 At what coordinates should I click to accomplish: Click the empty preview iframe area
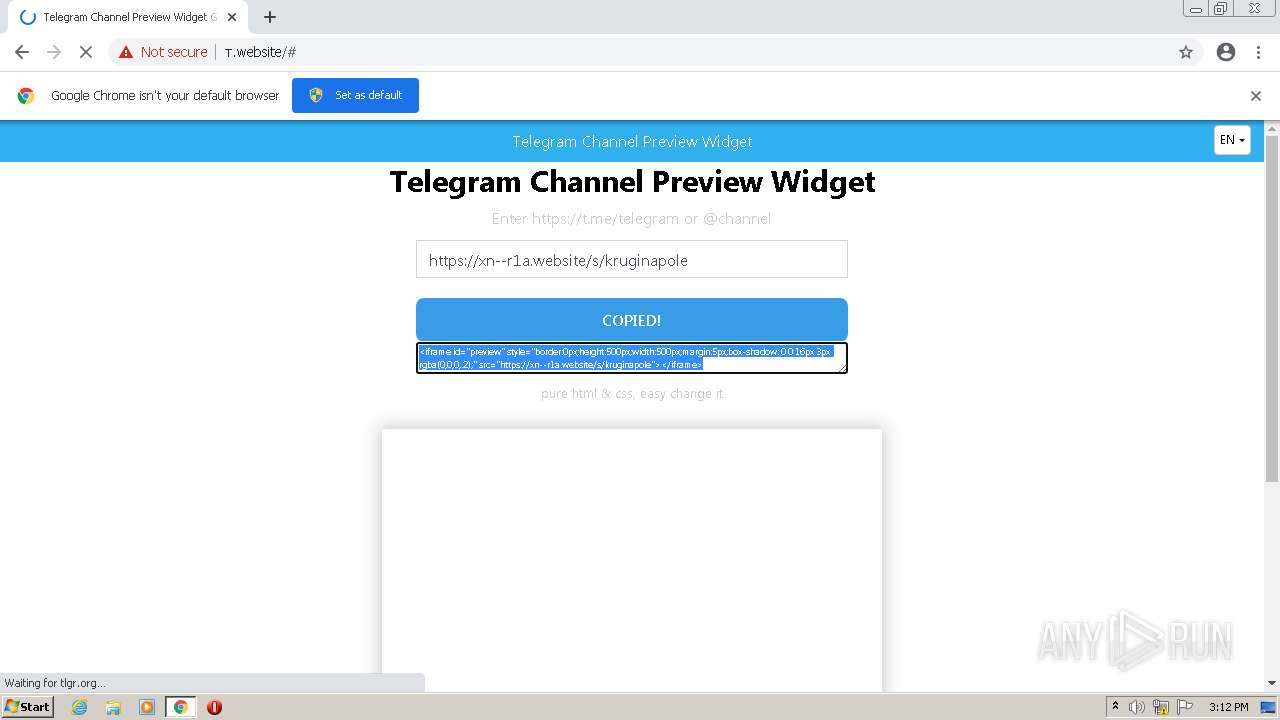632,560
